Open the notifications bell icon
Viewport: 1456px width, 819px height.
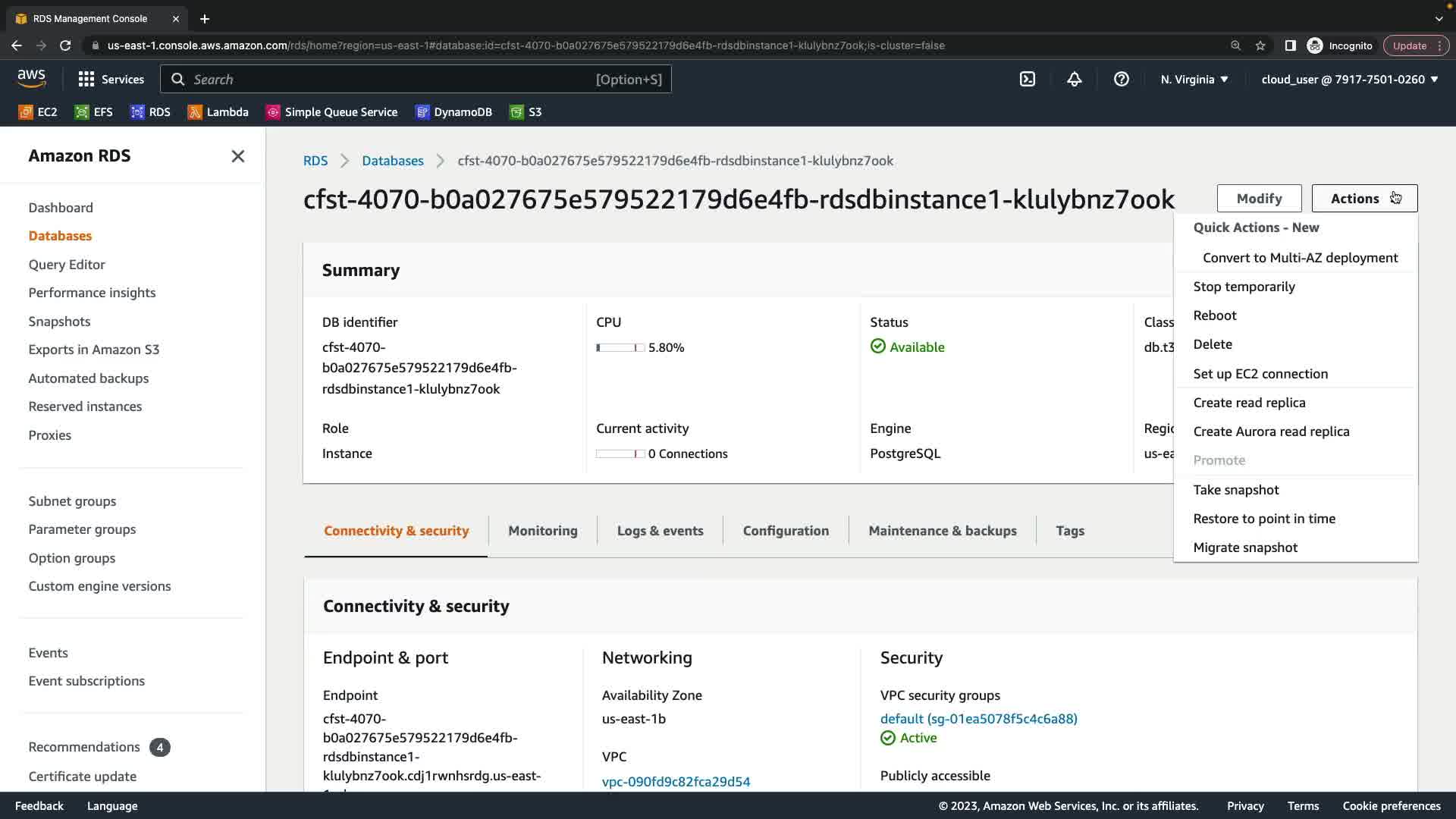click(1075, 79)
